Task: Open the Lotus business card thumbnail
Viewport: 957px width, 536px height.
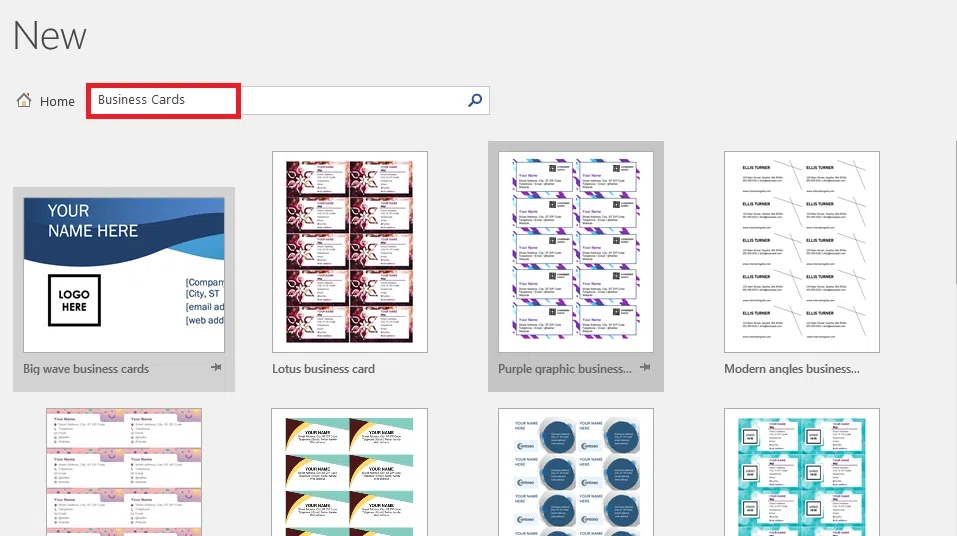Action: [350, 252]
